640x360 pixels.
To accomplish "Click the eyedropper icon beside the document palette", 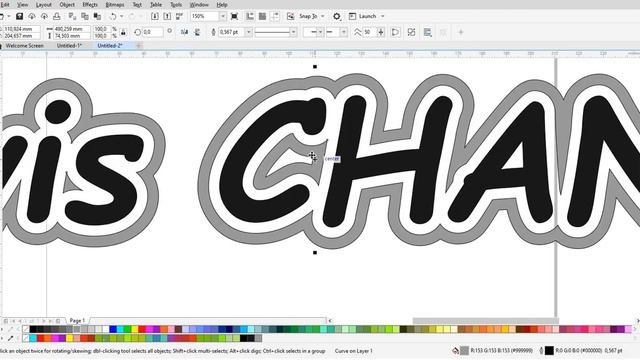I will (11, 338).
